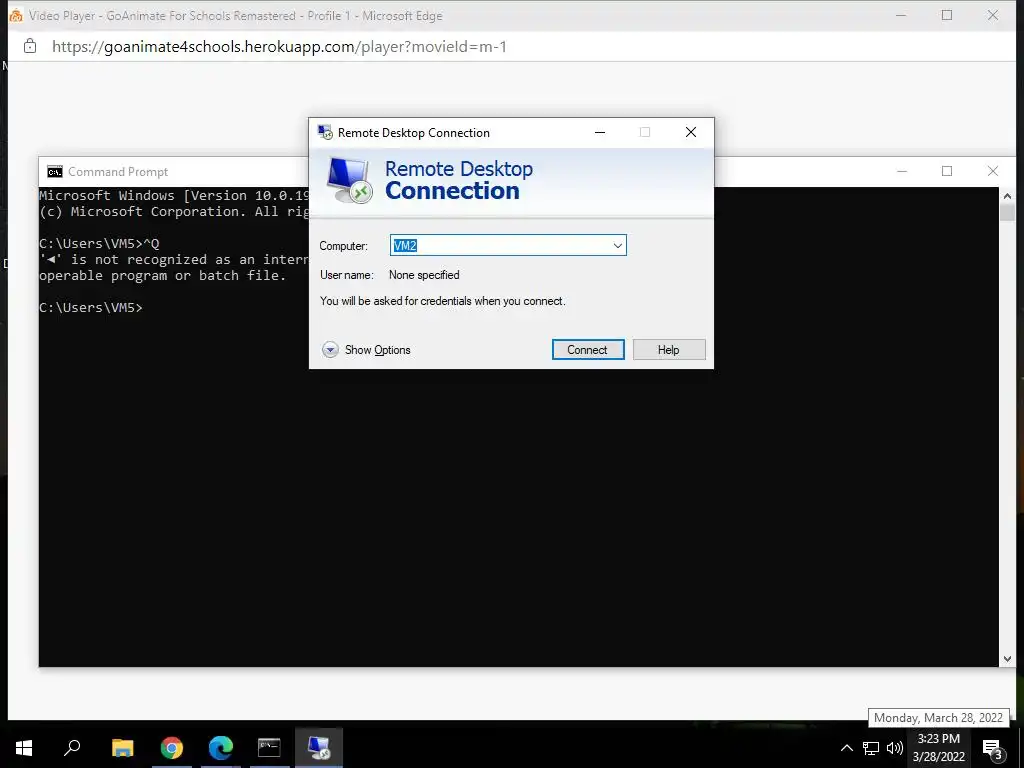Open Help in Remote Desktop Connection
This screenshot has height=768, width=1024.
669,349
